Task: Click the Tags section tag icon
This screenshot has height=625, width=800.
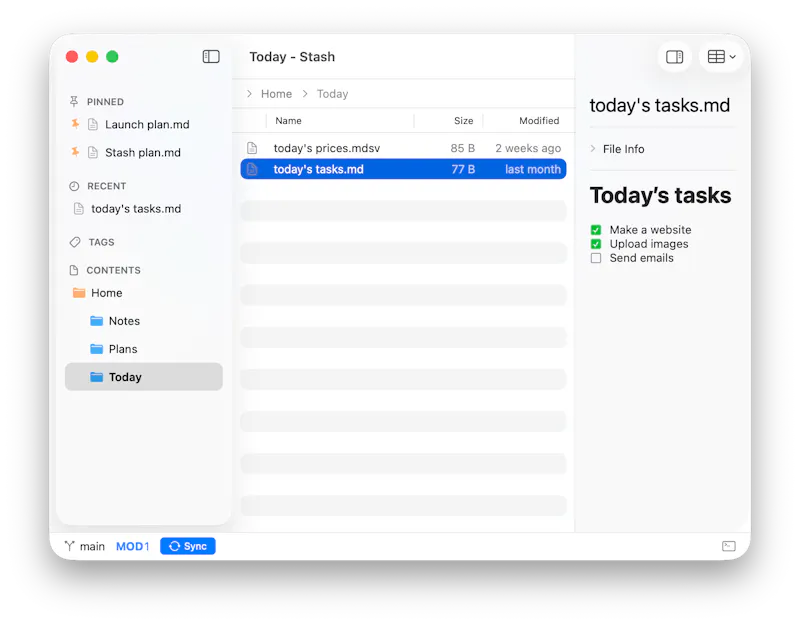Action: 75,242
